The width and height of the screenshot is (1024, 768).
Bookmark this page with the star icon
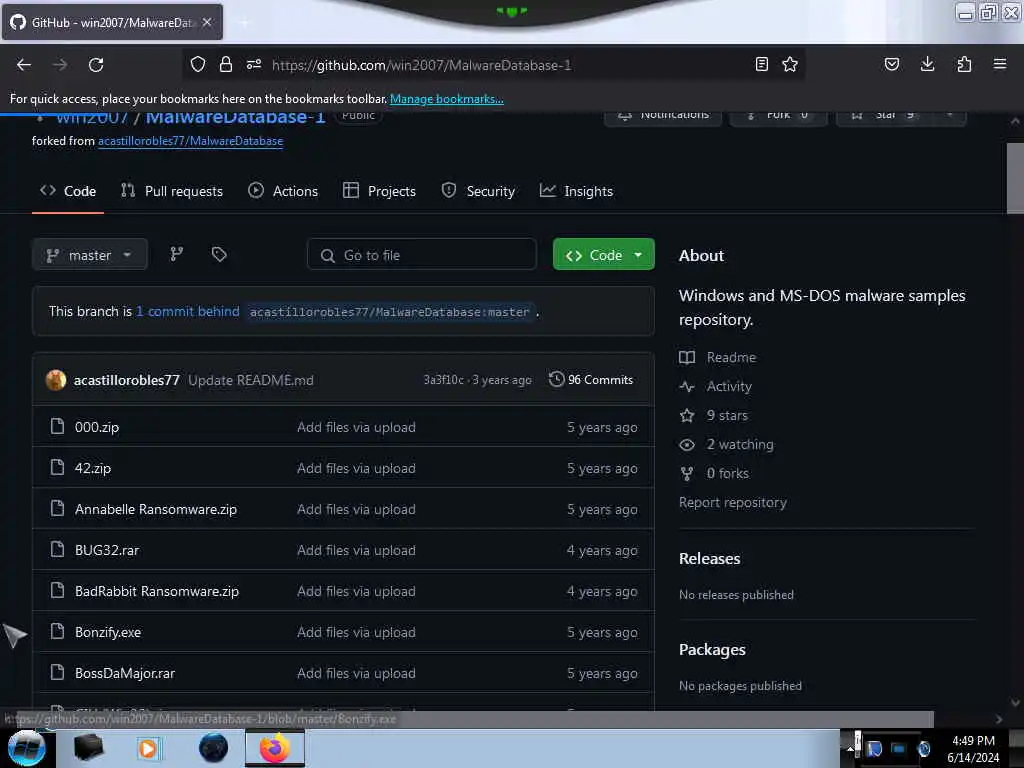790,64
